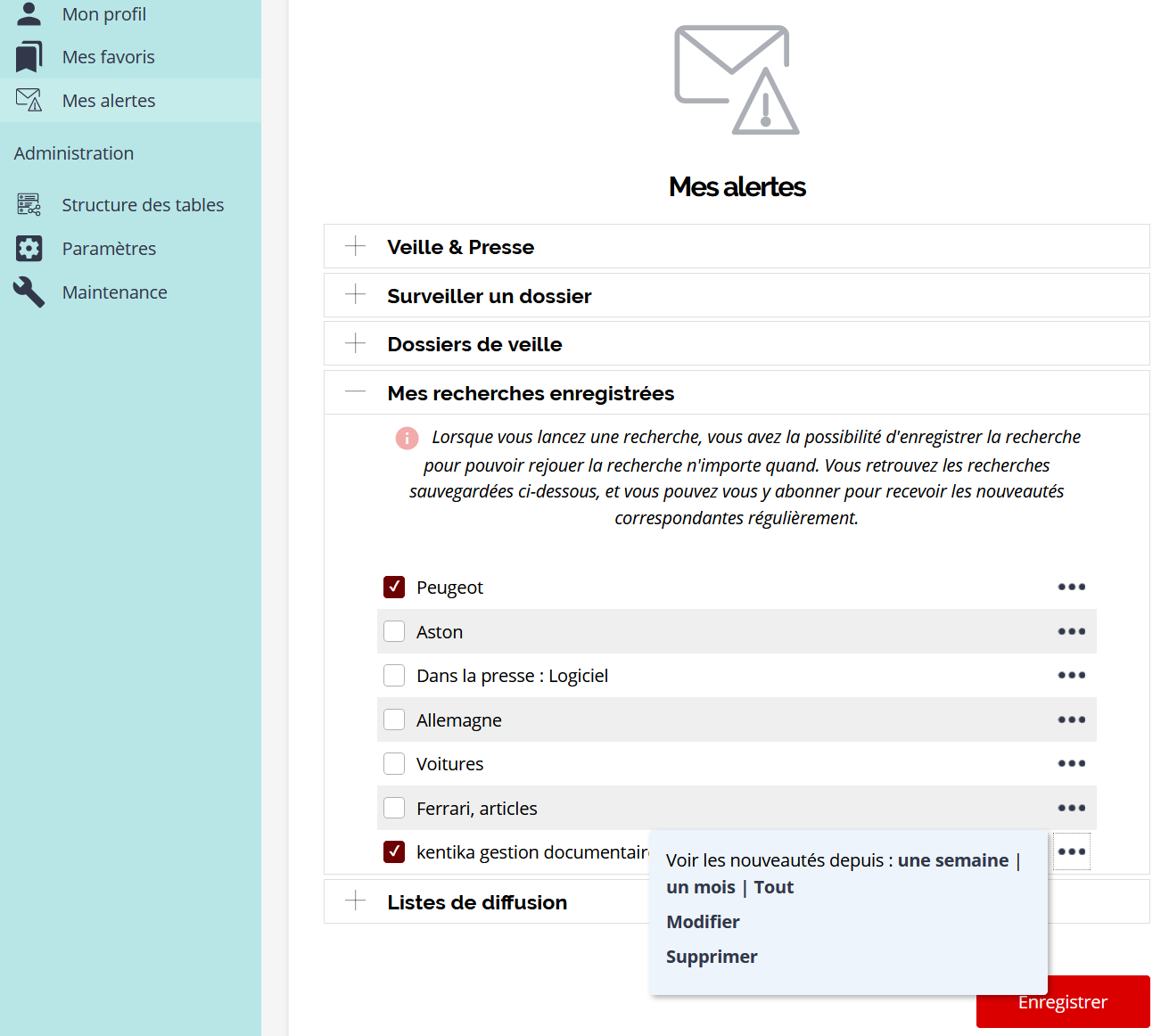Open the three-dots menu for Aston
The width and height of the screenshot is (1161, 1036).
tap(1071, 631)
